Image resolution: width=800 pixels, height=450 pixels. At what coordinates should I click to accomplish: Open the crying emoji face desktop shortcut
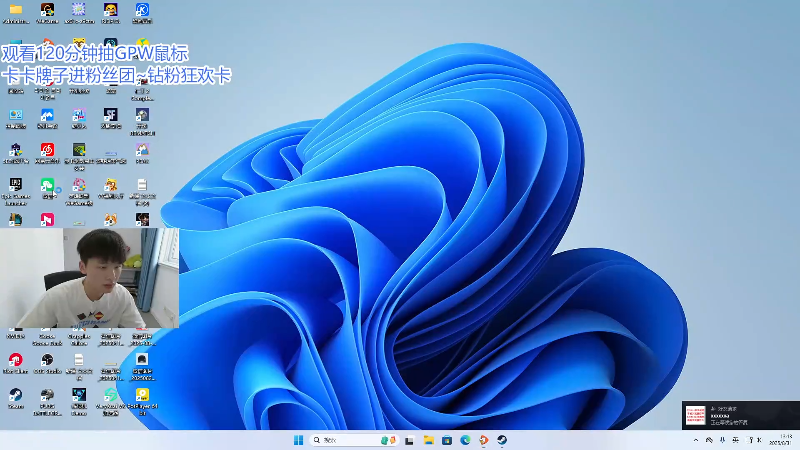tap(111, 10)
